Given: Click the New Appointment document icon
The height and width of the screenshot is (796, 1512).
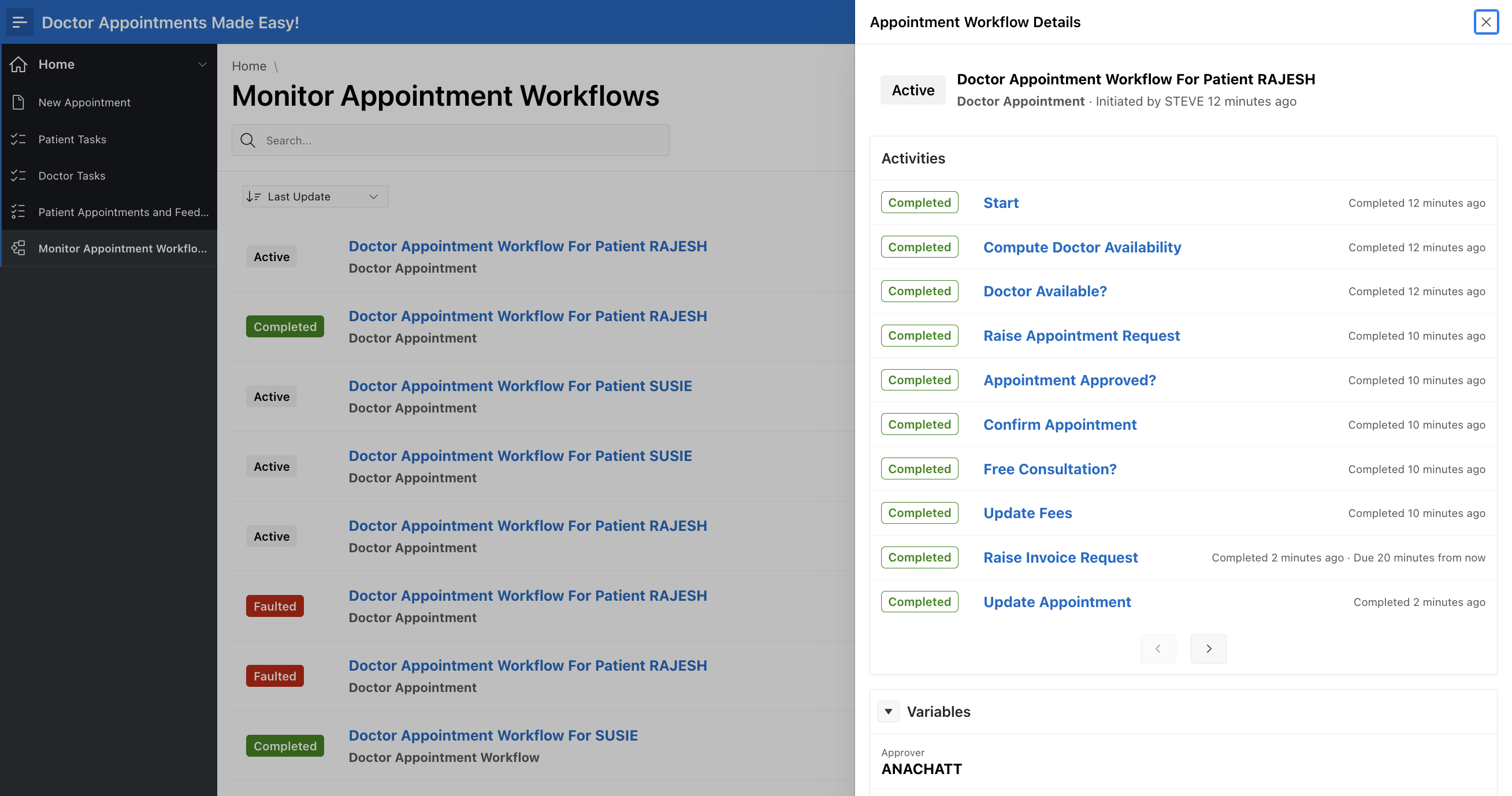Looking at the screenshot, I should point(19,102).
